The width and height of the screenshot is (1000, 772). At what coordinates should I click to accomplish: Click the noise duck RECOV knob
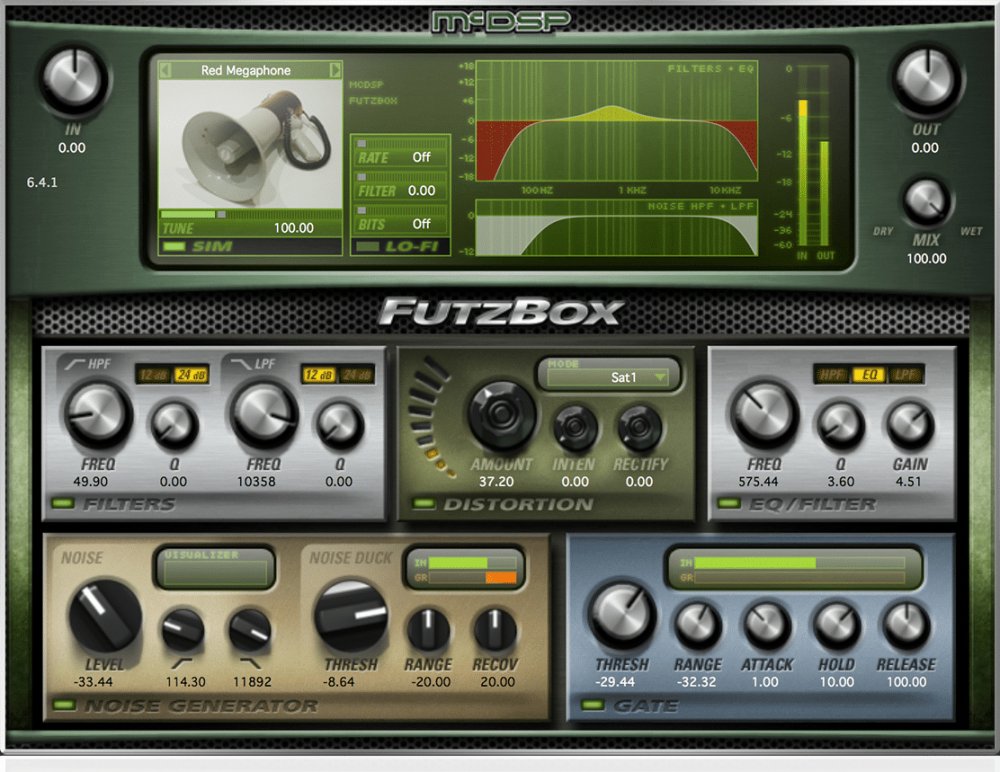tap(495, 629)
